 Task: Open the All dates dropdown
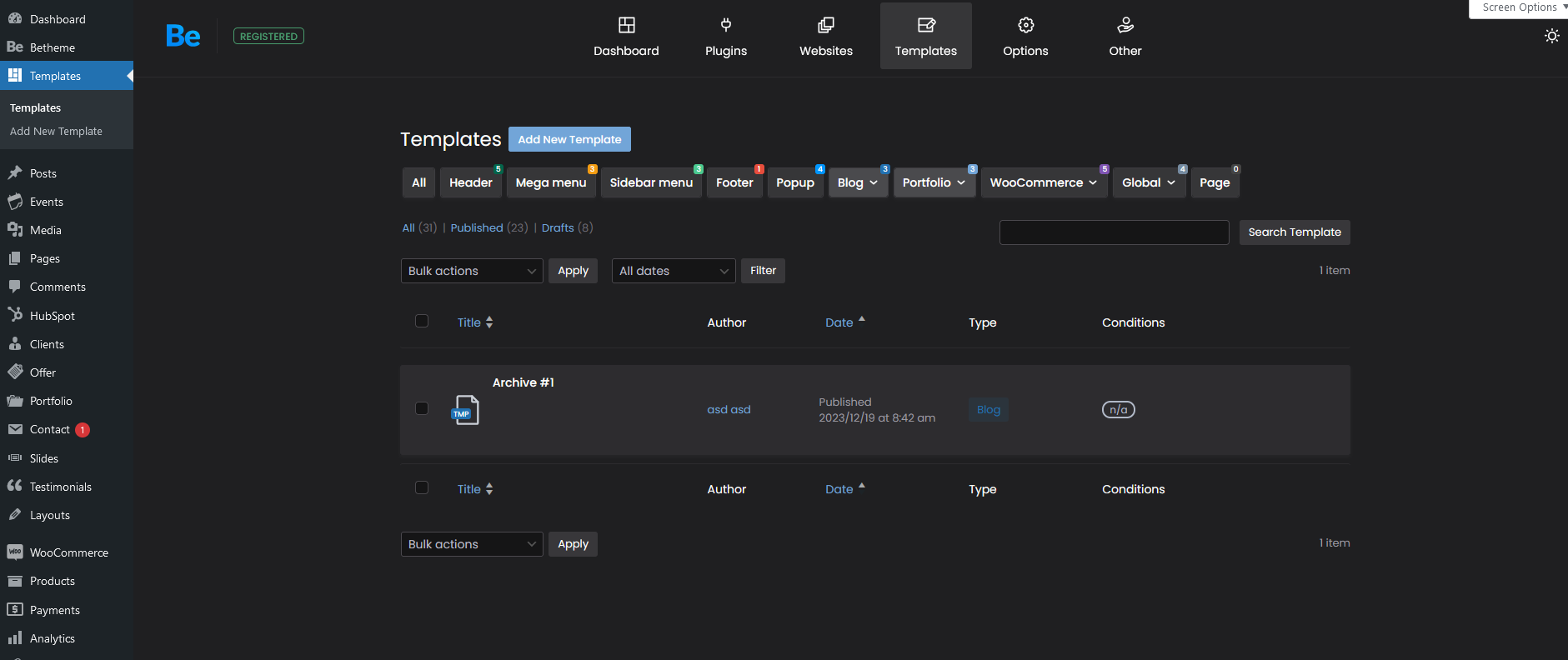click(674, 271)
